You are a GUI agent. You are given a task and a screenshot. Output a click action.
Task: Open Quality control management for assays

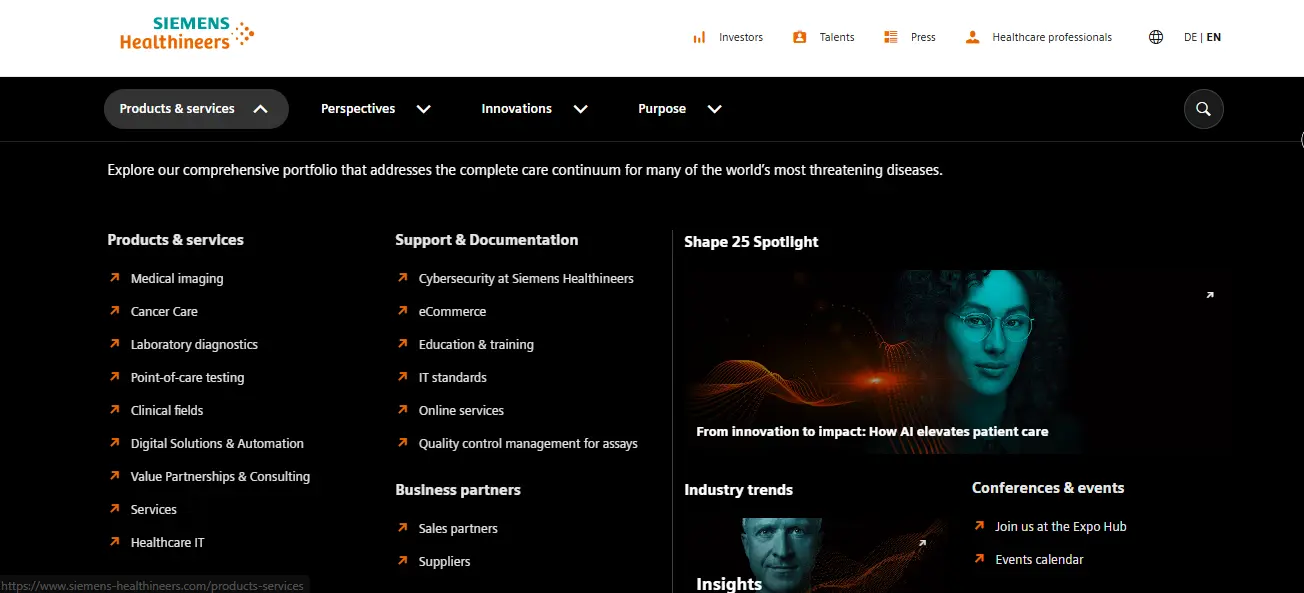[x=528, y=443]
